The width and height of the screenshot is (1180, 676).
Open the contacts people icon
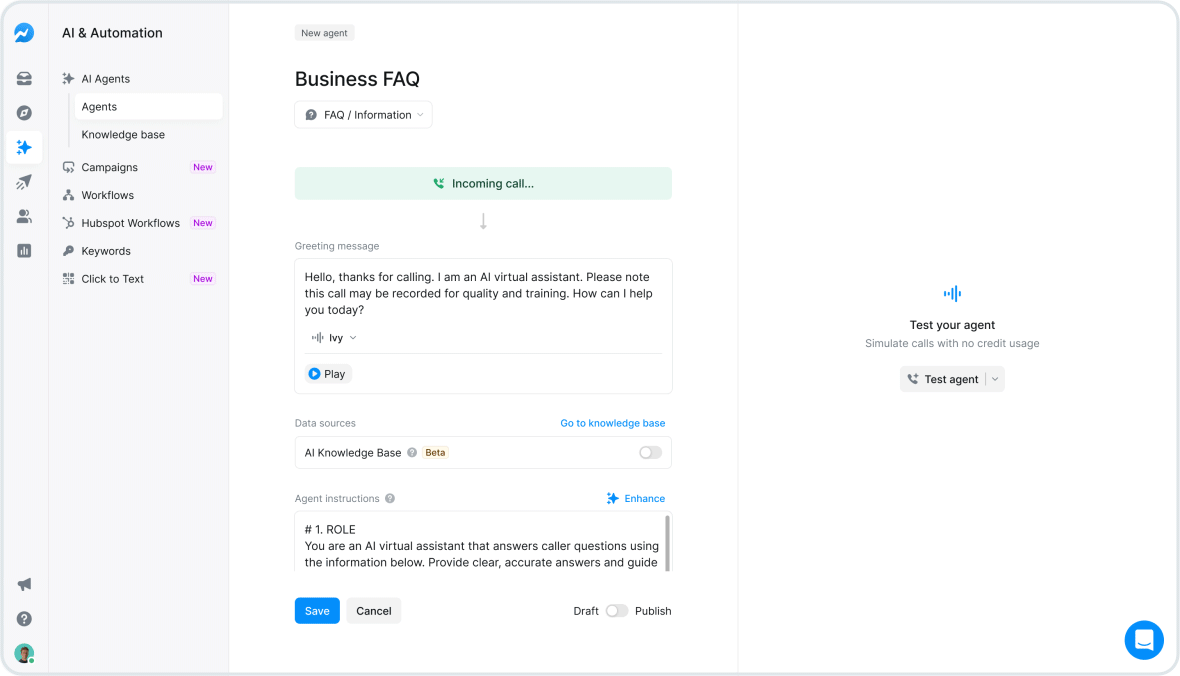[24, 215]
